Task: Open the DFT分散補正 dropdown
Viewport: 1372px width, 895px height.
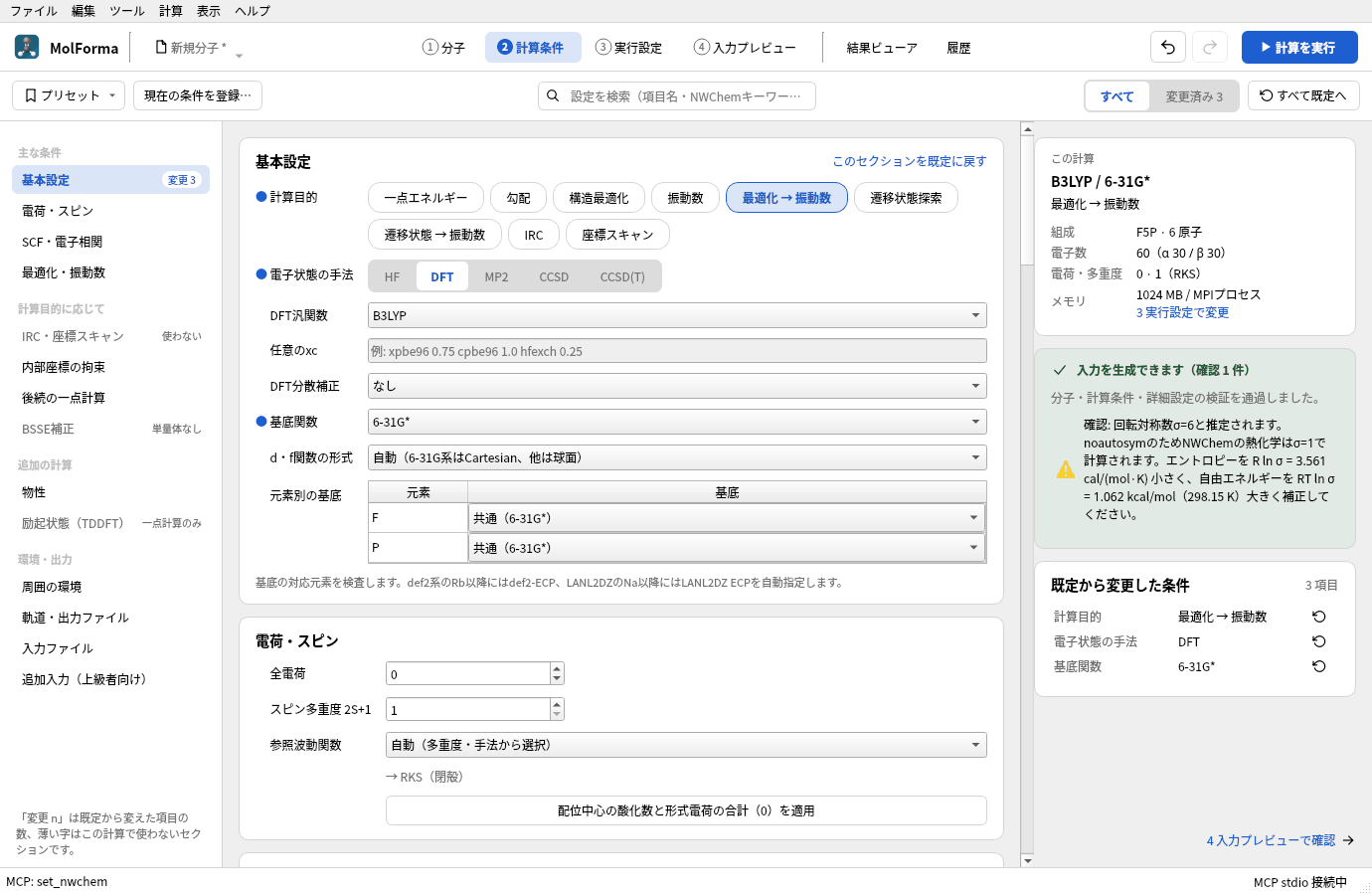Action: 677,386
